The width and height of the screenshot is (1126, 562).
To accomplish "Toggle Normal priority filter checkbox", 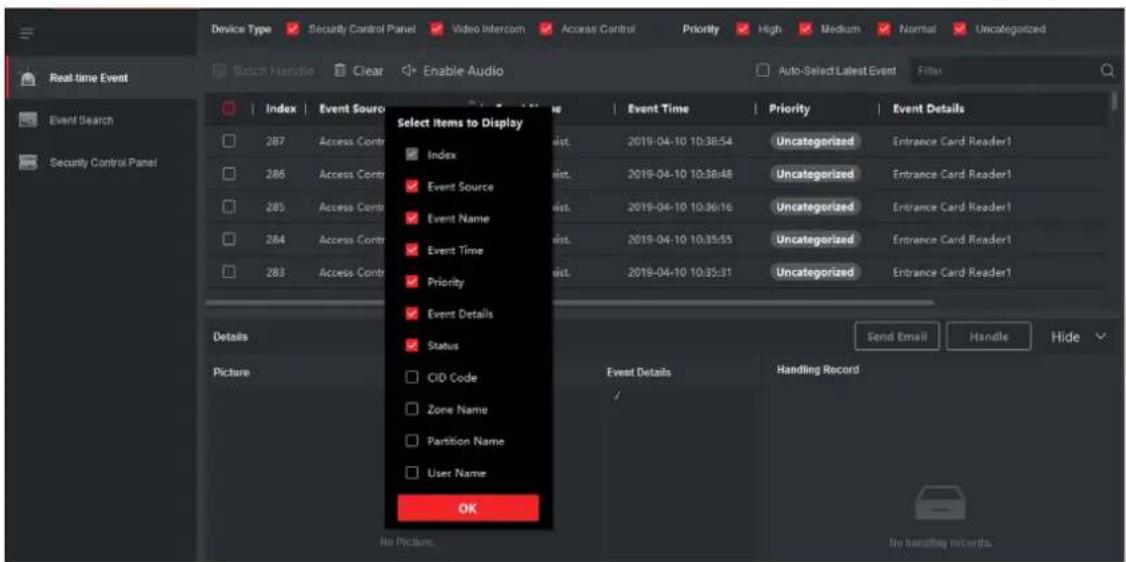I will coord(883,29).
